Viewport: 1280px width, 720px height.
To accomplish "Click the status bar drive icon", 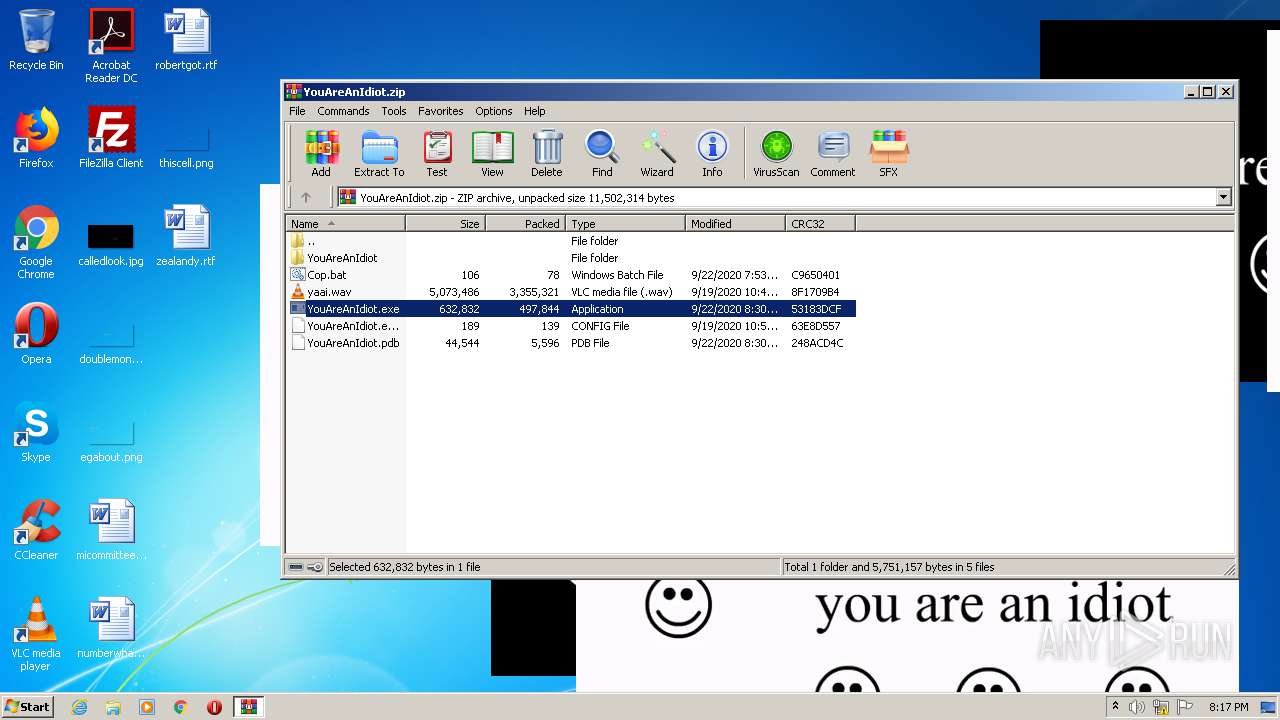I will point(297,567).
